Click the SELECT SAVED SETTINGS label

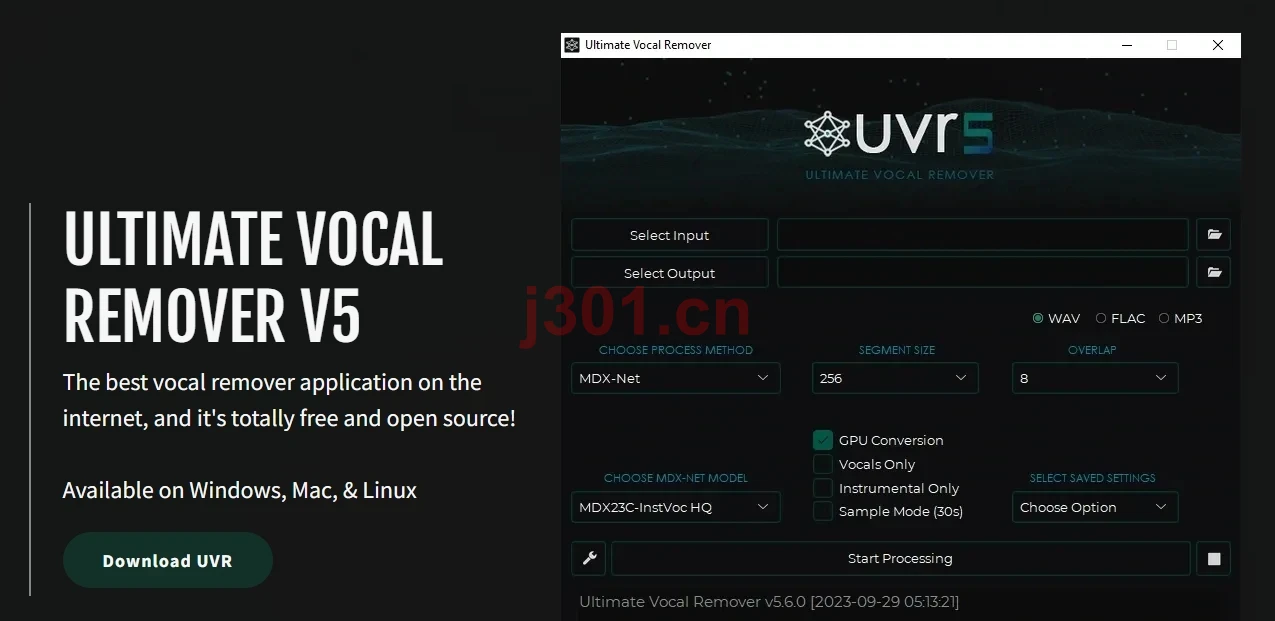1093,478
